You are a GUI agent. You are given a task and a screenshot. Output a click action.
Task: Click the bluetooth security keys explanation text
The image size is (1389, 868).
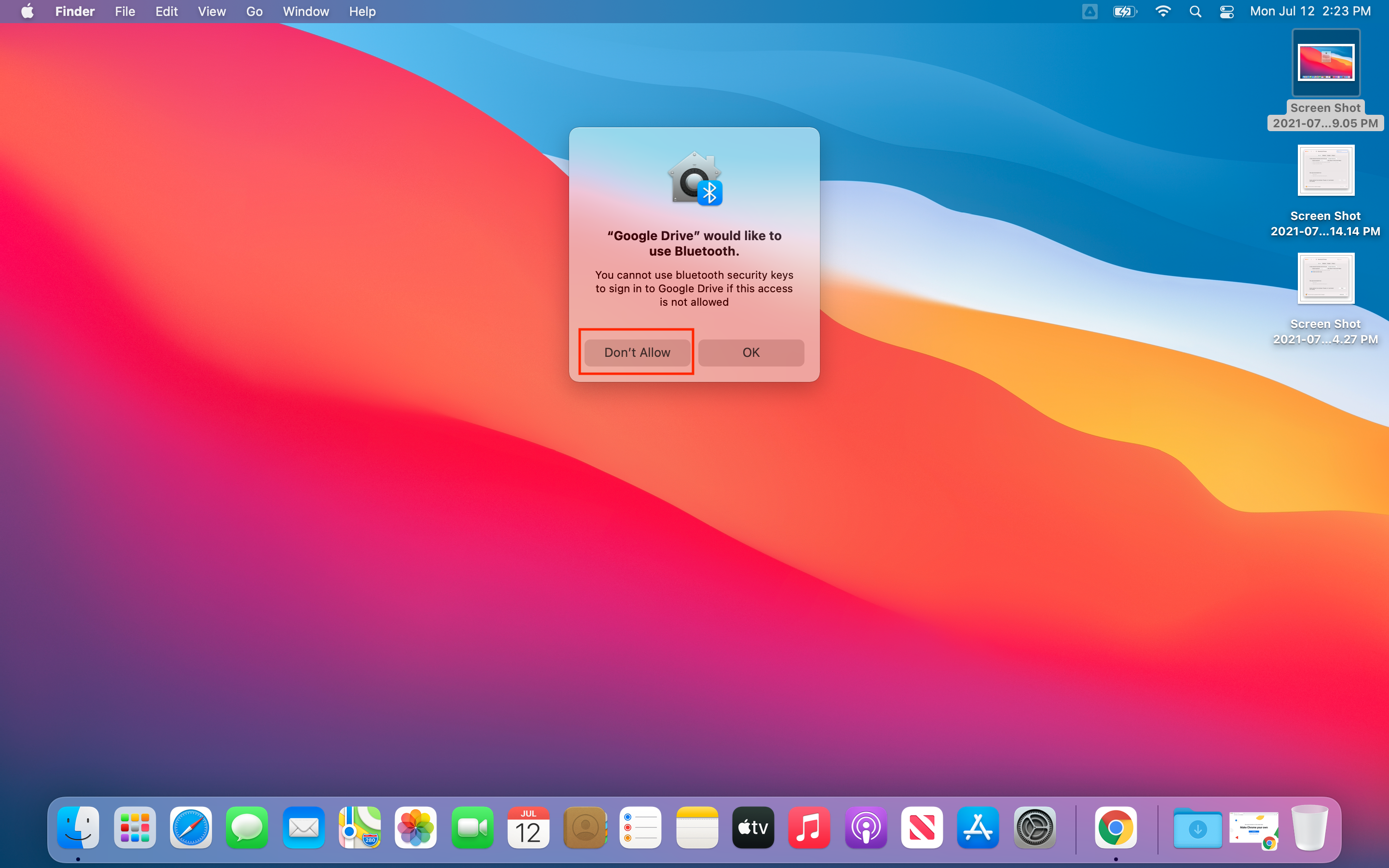[694, 288]
